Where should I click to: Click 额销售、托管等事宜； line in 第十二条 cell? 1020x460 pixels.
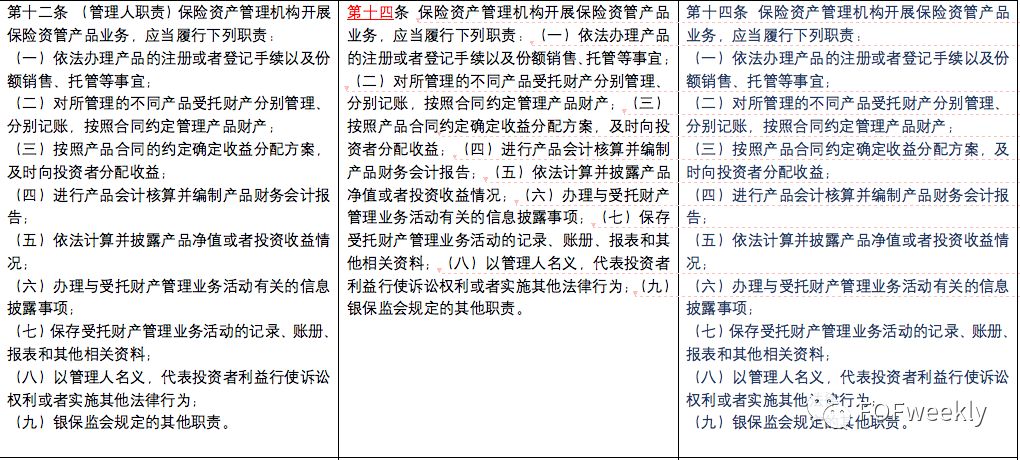[x=79, y=81]
